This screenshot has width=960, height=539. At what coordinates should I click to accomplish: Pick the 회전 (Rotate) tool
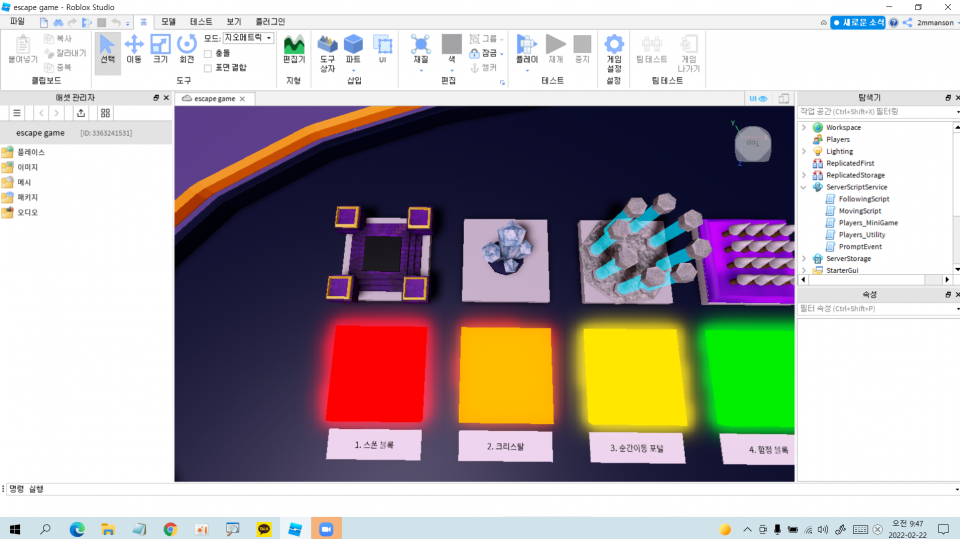(187, 49)
